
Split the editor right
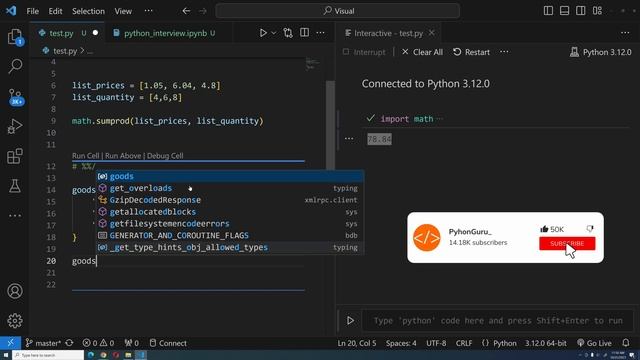pyautogui.click(x=304, y=33)
